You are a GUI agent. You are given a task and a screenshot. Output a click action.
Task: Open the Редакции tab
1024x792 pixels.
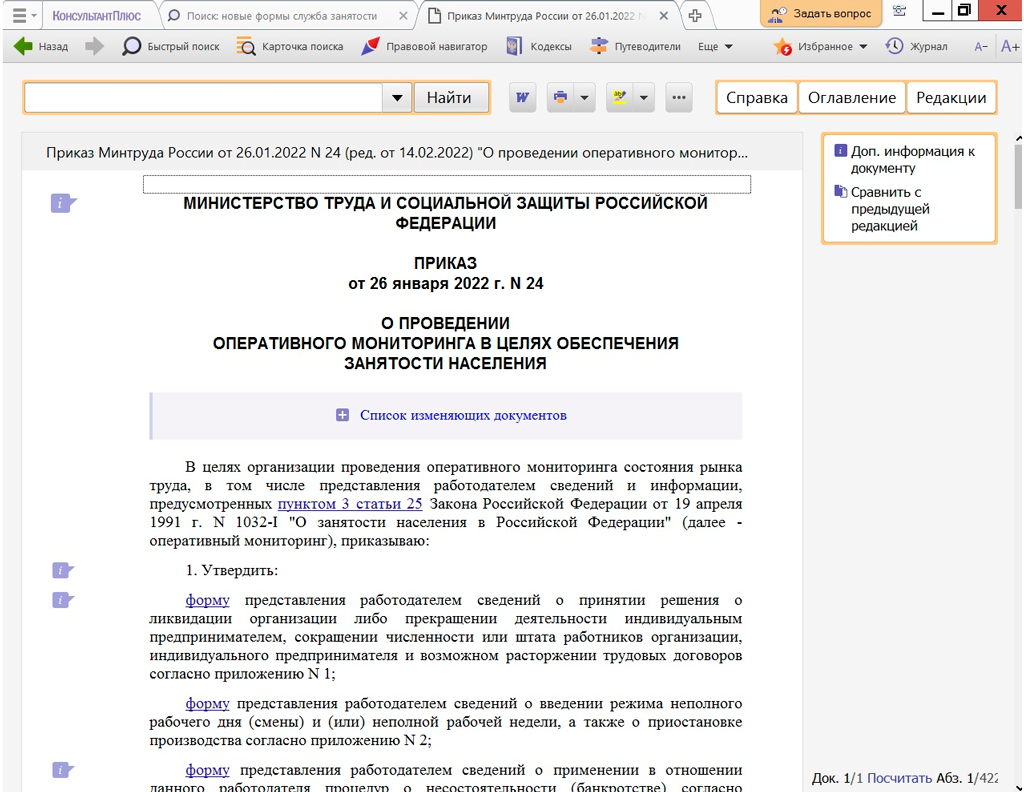tap(951, 98)
